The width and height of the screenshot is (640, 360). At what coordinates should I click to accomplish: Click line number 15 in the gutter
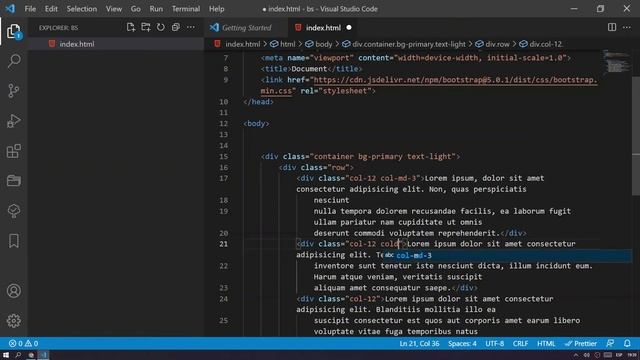pos(223,156)
